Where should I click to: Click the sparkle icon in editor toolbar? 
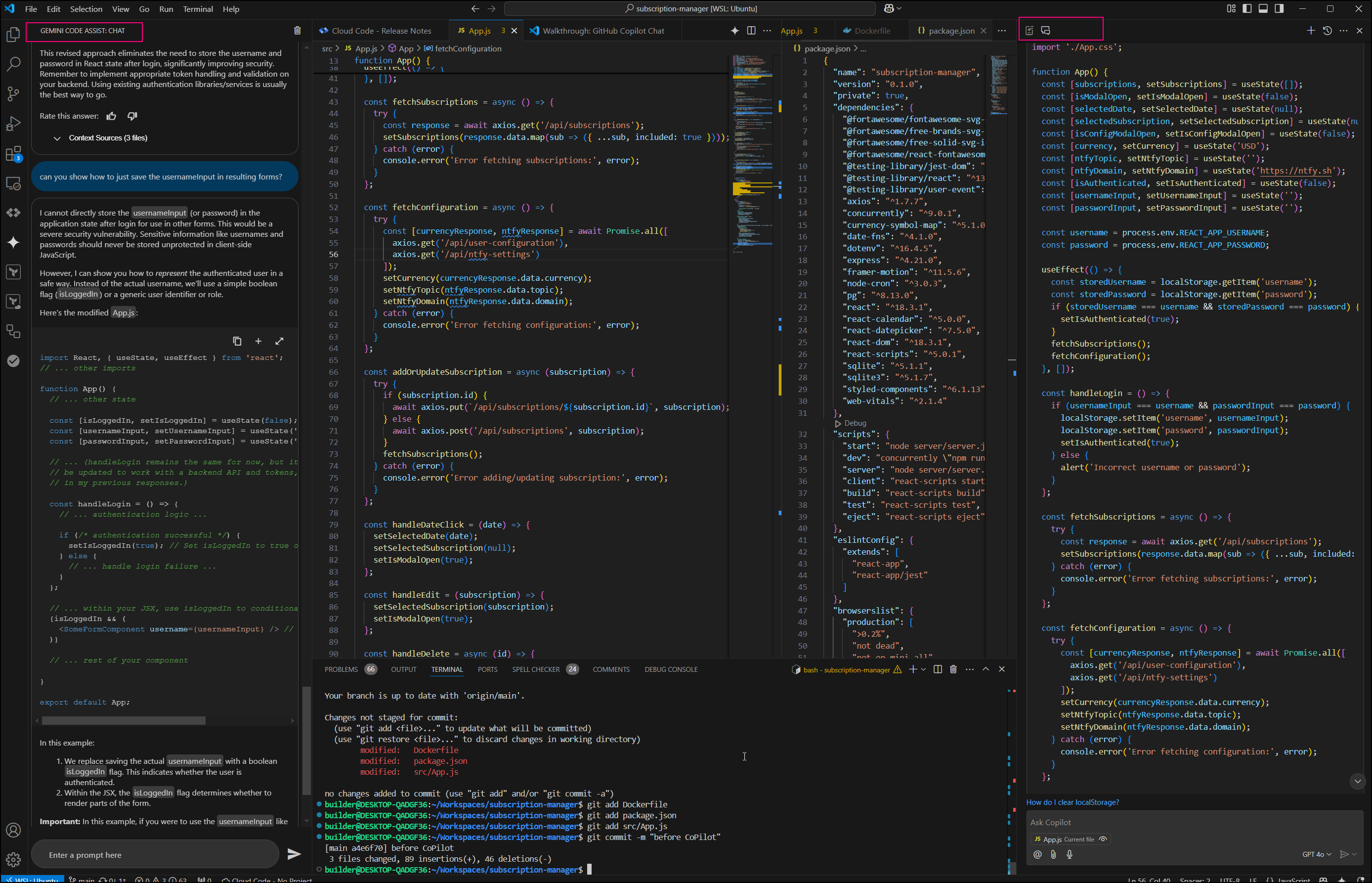[x=735, y=30]
